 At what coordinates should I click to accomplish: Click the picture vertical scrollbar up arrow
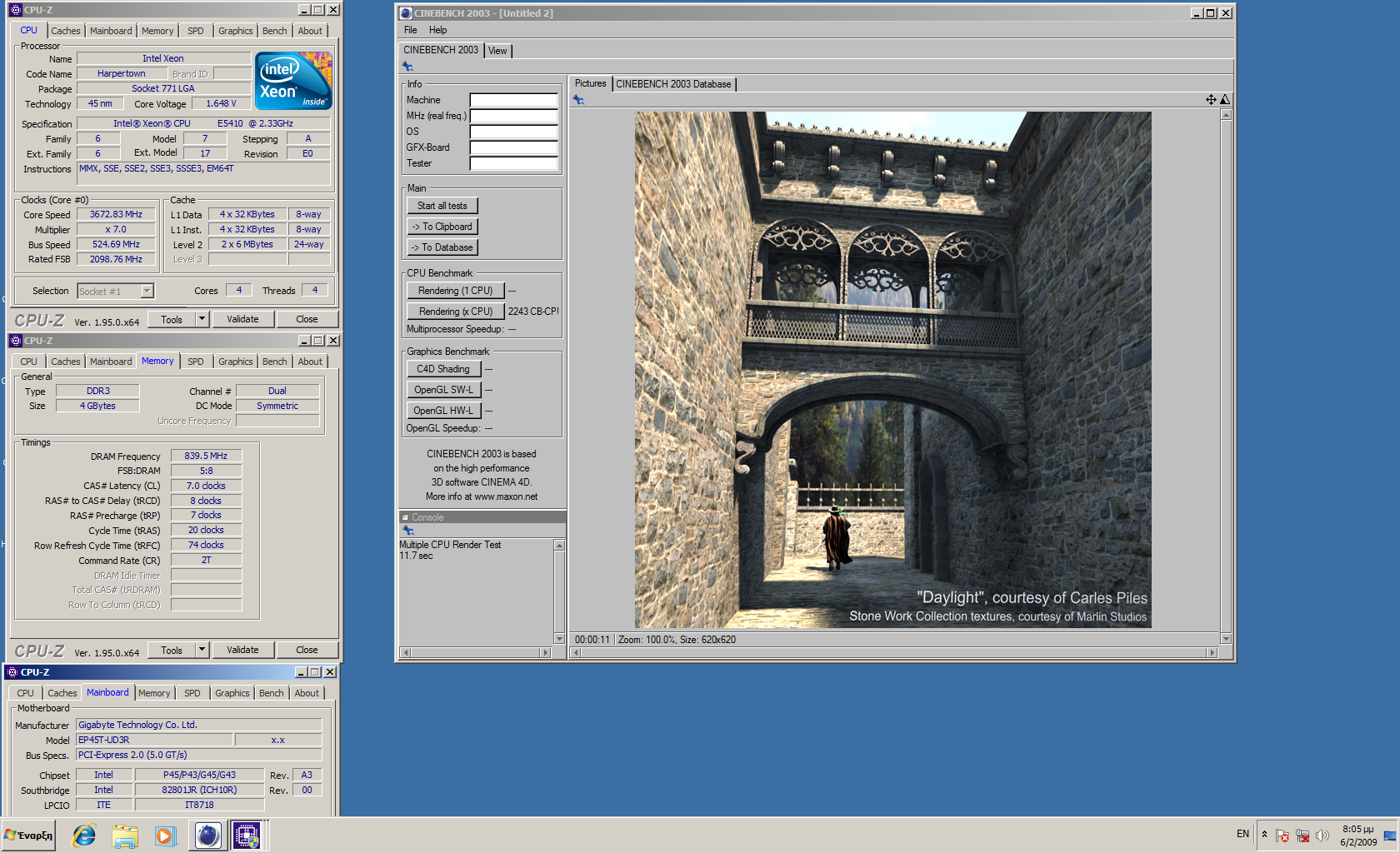pos(1226,115)
